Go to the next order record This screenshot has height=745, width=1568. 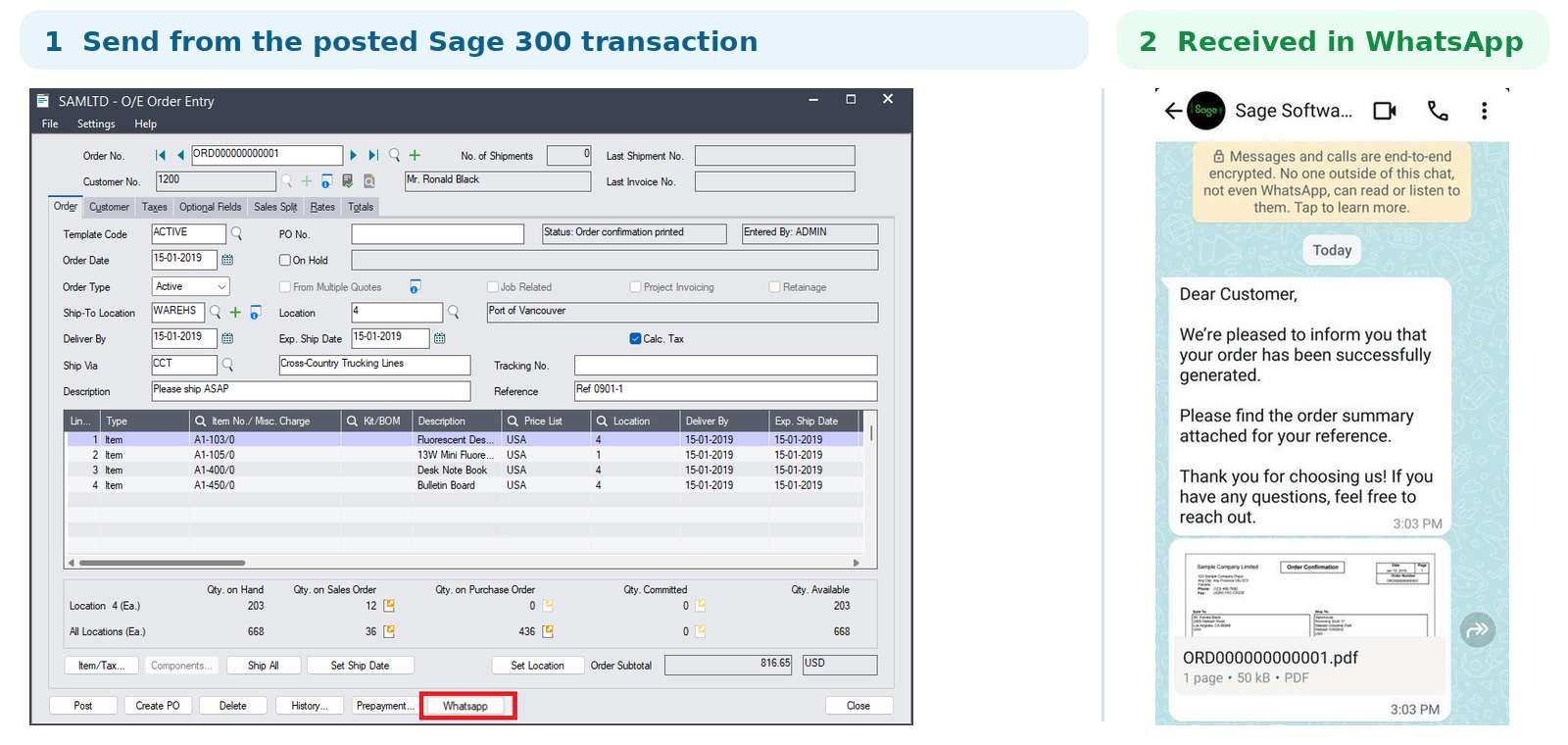pyautogui.click(x=354, y=155)
